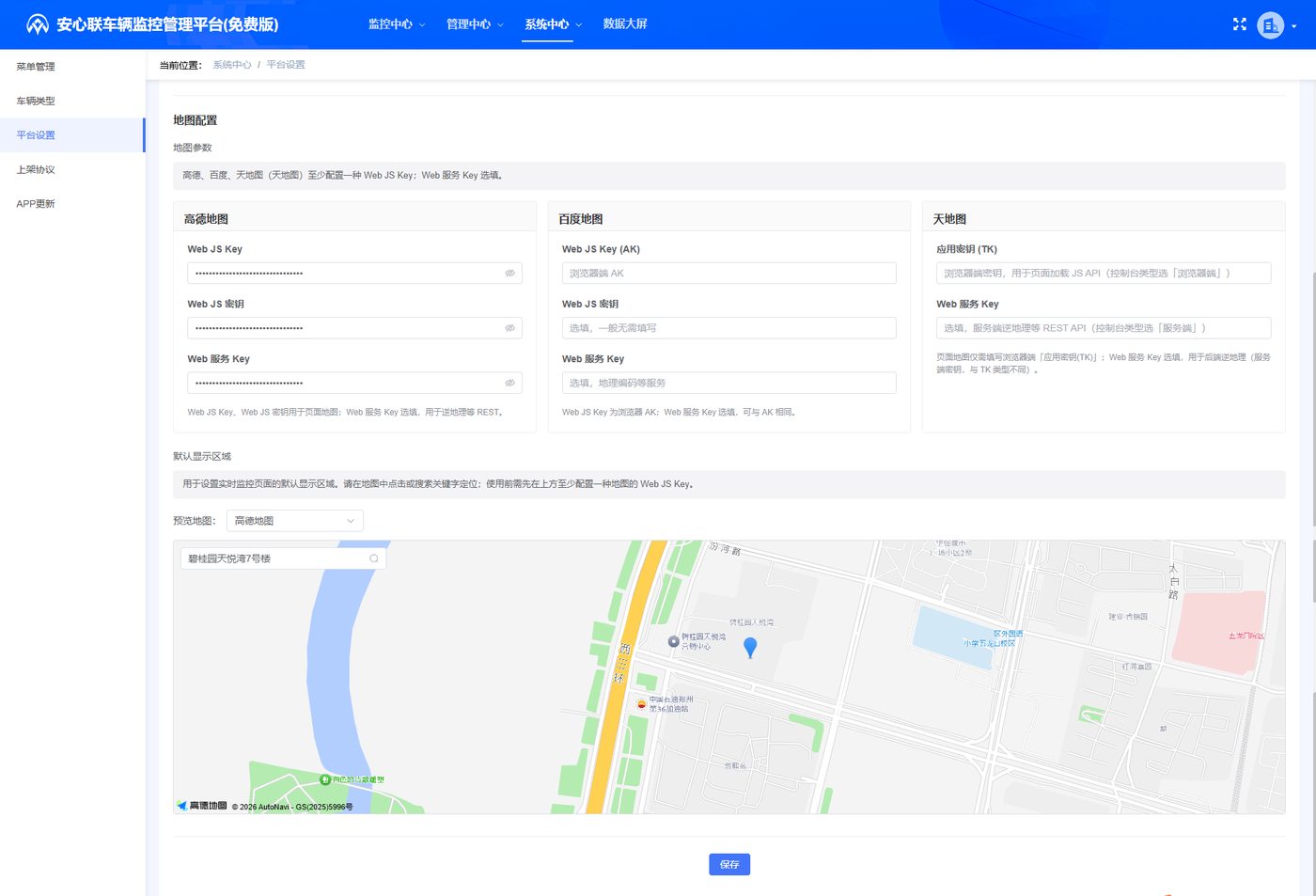Show the hidden 高德地图 Web JS 密钥
Image resolution: width=1316 pixels, height=896 pixels.
click(x=509, y=328)
